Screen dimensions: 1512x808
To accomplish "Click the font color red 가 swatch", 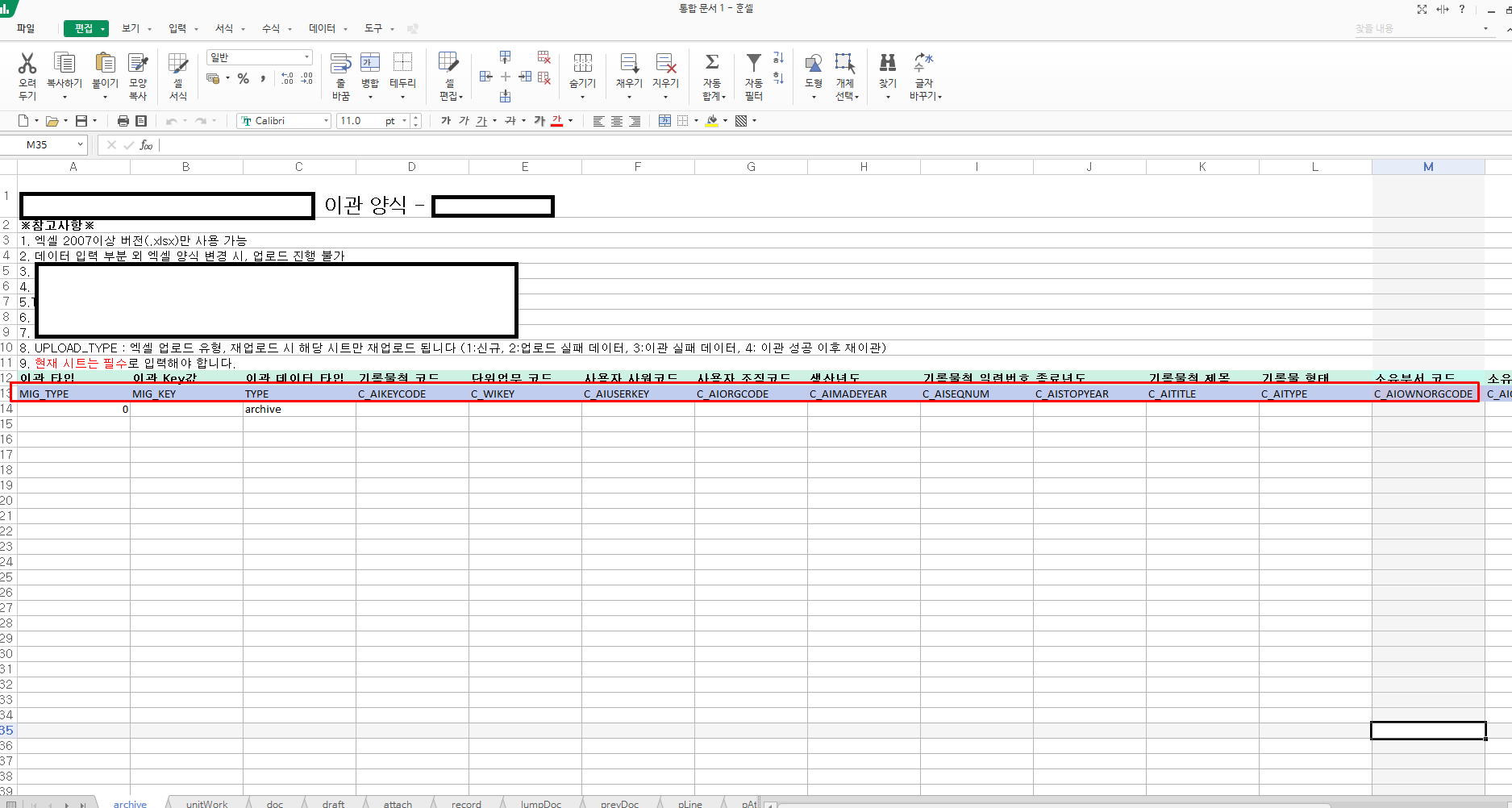I will (556, 121).
